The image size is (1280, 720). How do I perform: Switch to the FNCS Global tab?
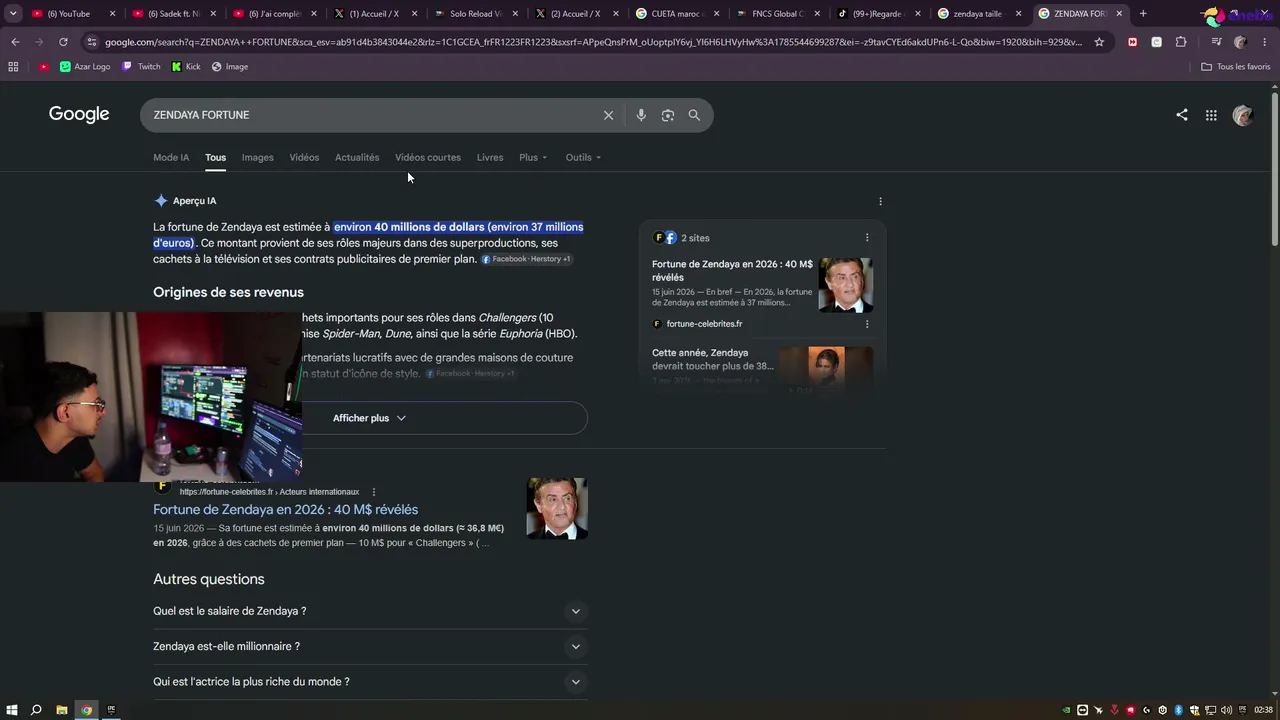point(778,14)
